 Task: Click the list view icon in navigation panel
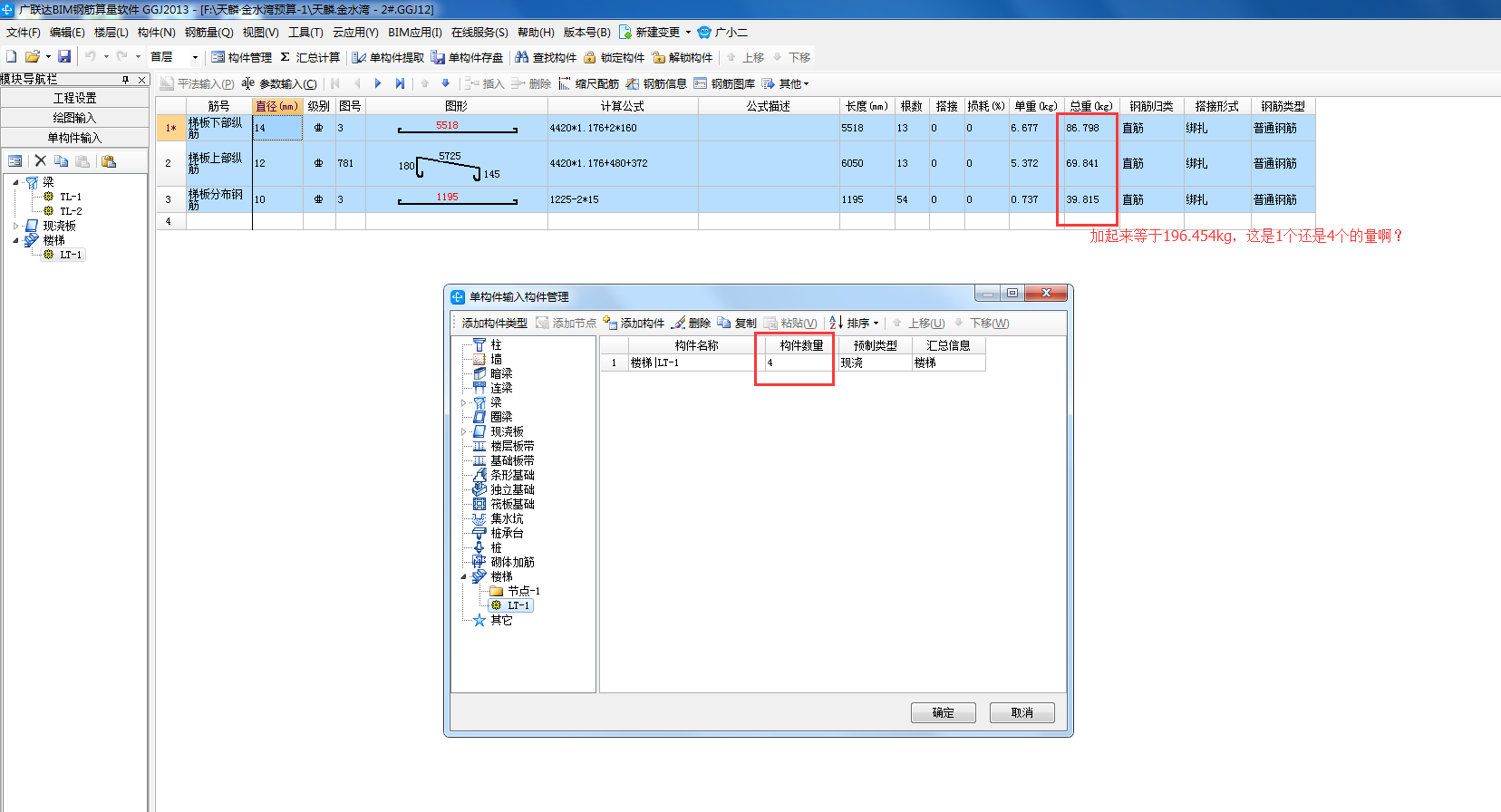pos(15,160)
